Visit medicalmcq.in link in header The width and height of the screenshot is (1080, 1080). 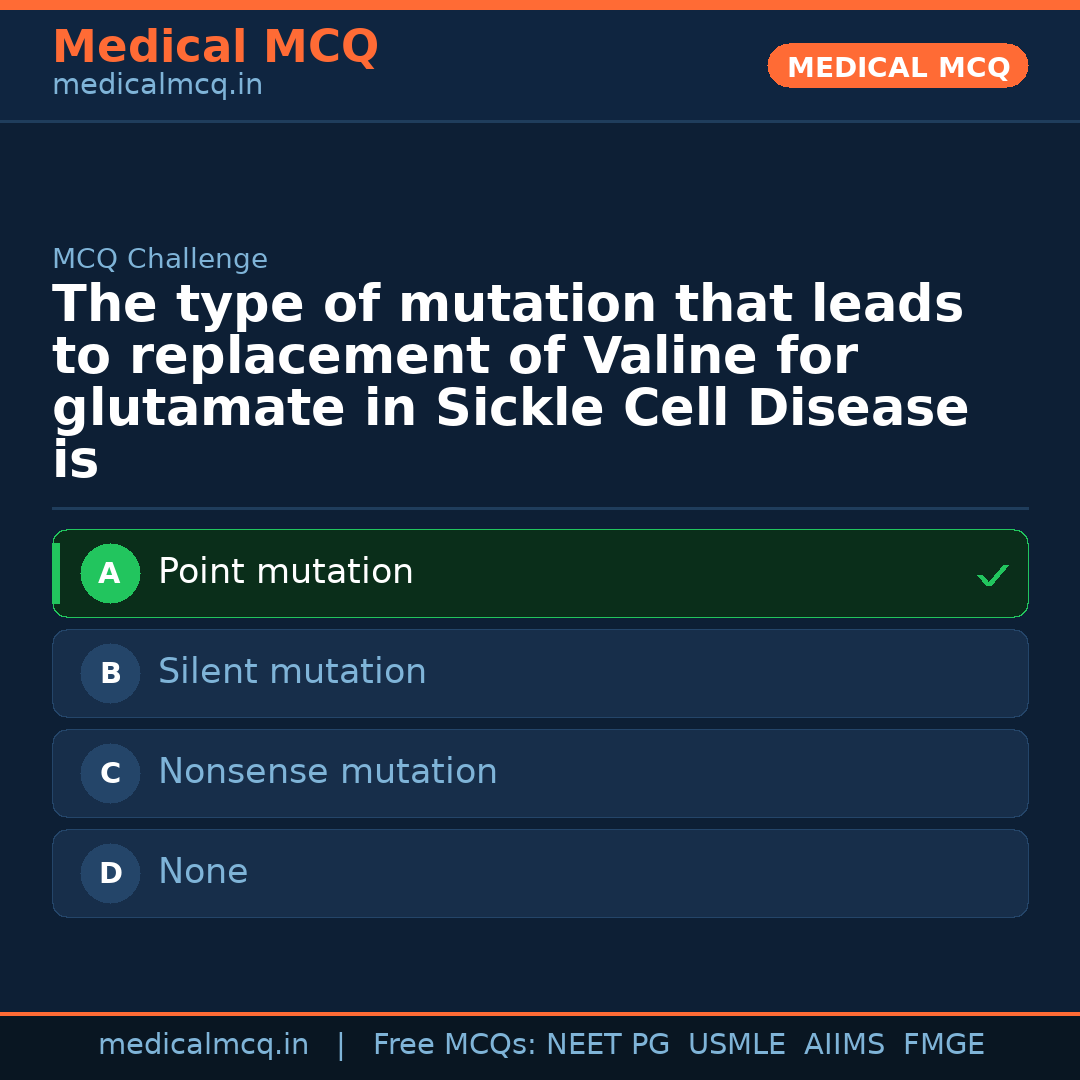[x=157, y=86]
